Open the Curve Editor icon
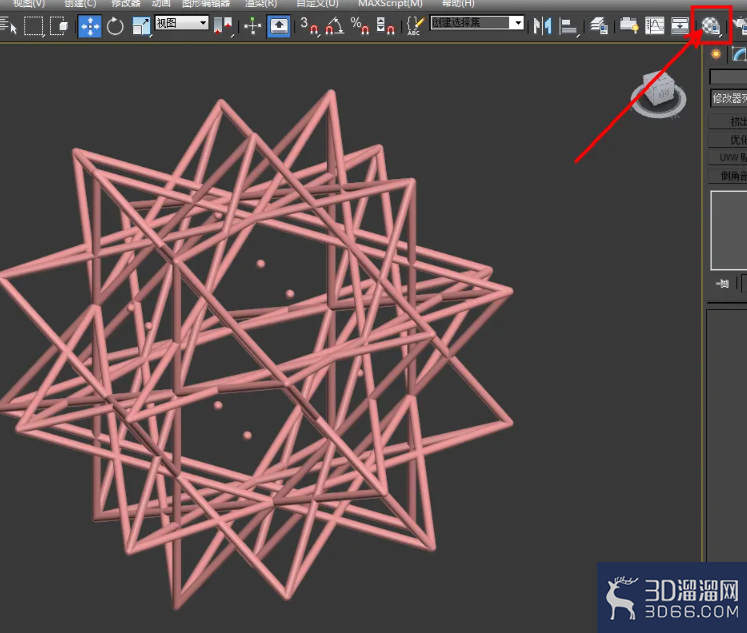Viewport: 747px width, 633px height. (x=655, y=26)
